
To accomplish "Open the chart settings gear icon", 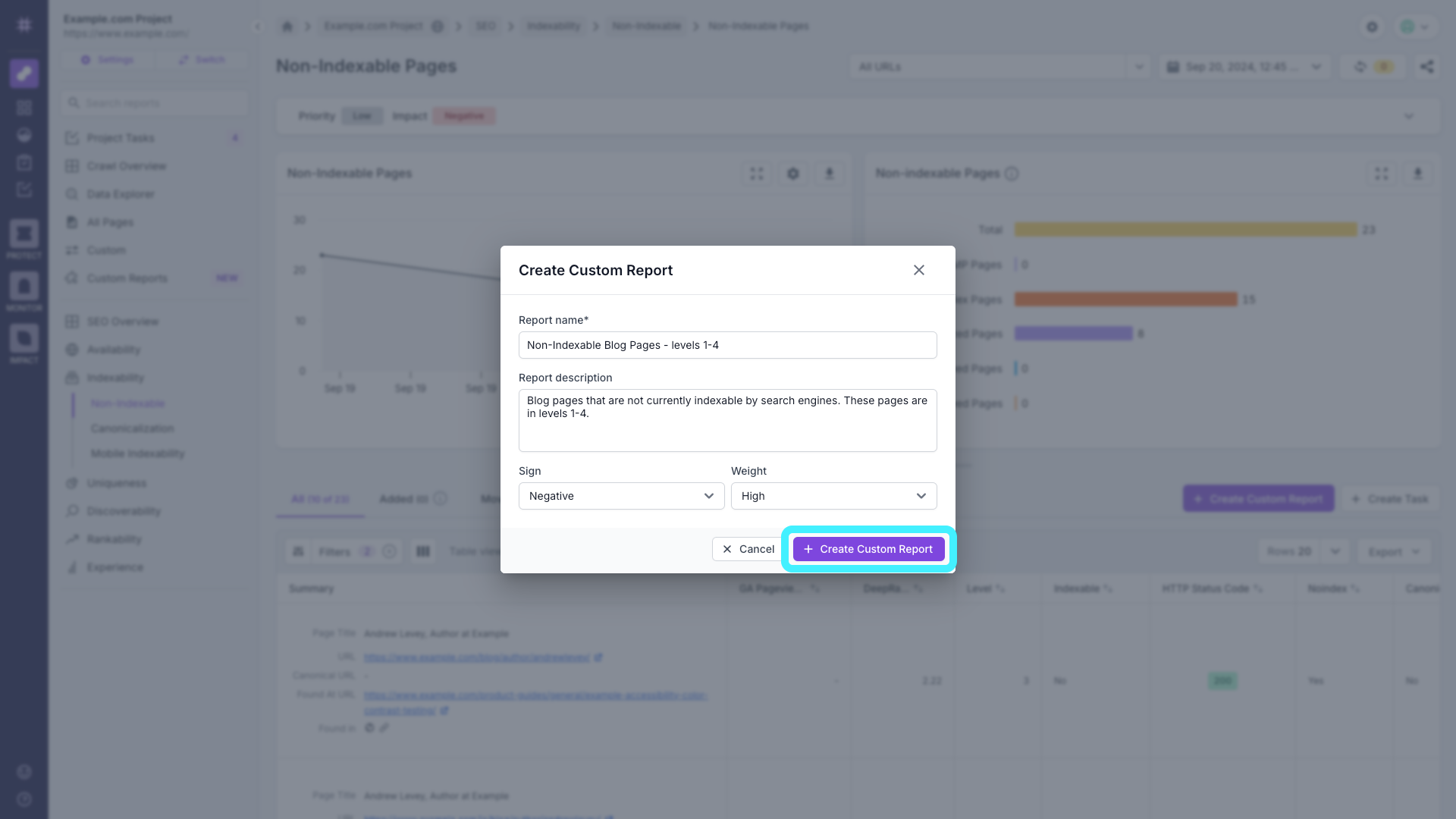I will click(793, 173).
